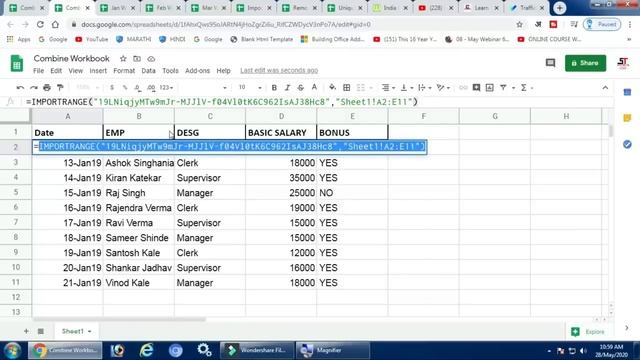The height and width of the screenshot is (360, 640).
Task: Open the View menu
Action: (76, 71)
